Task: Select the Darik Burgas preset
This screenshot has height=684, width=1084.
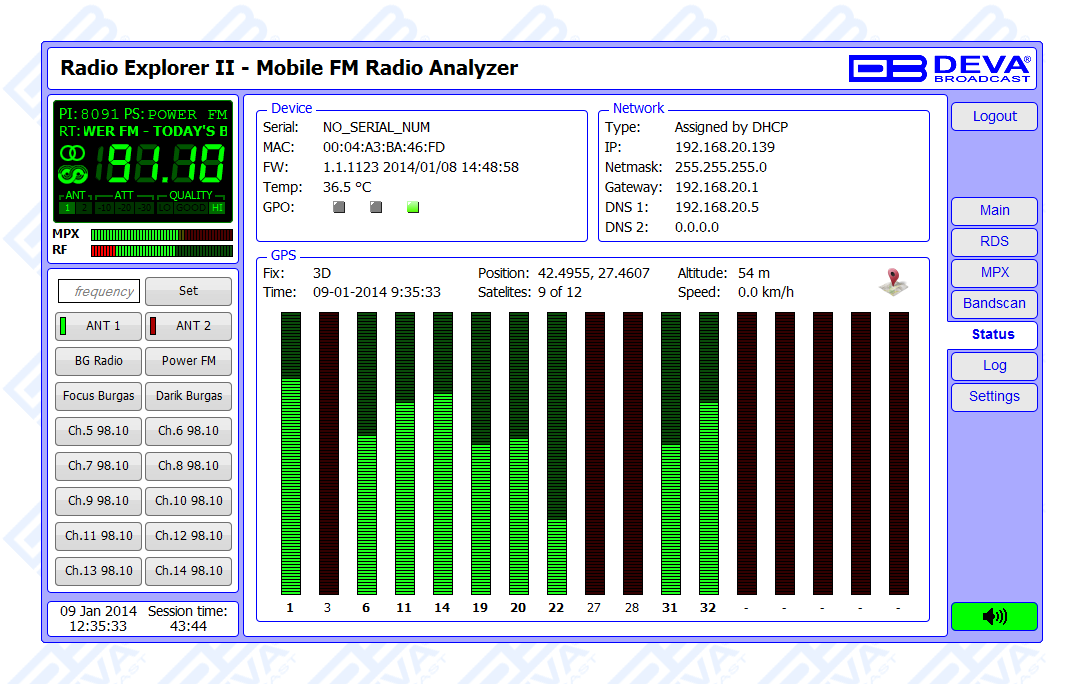Action: pyautogui.click(x=188, y=396)
